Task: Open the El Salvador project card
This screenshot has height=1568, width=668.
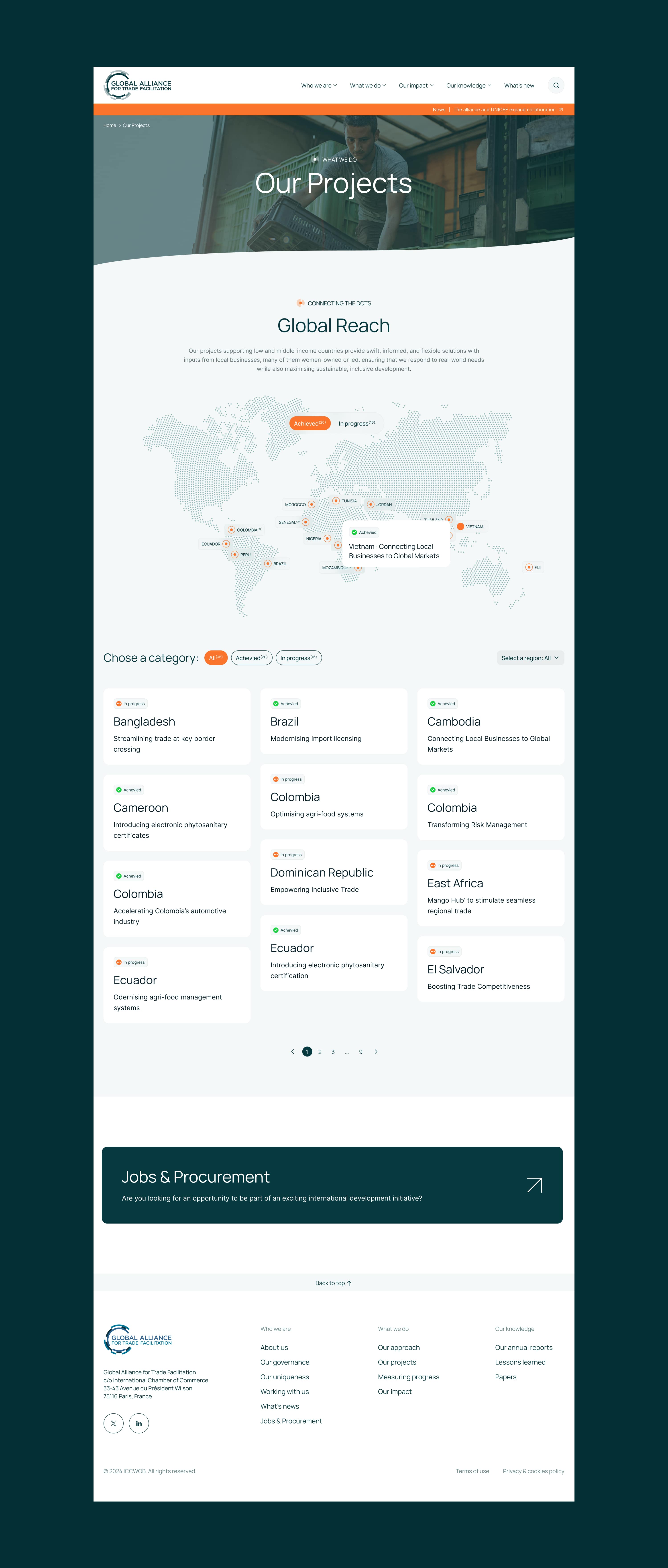Action: coord(491,969)
